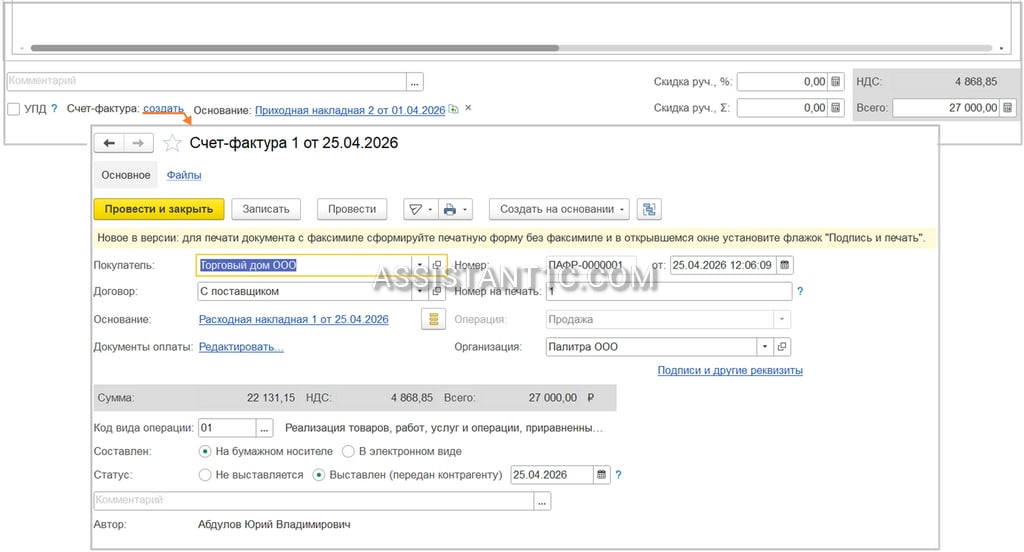The width and height of the screenshot is (1024, 552).
Task: Click the Организация field Палитра ООО
Action: point(651,347)
